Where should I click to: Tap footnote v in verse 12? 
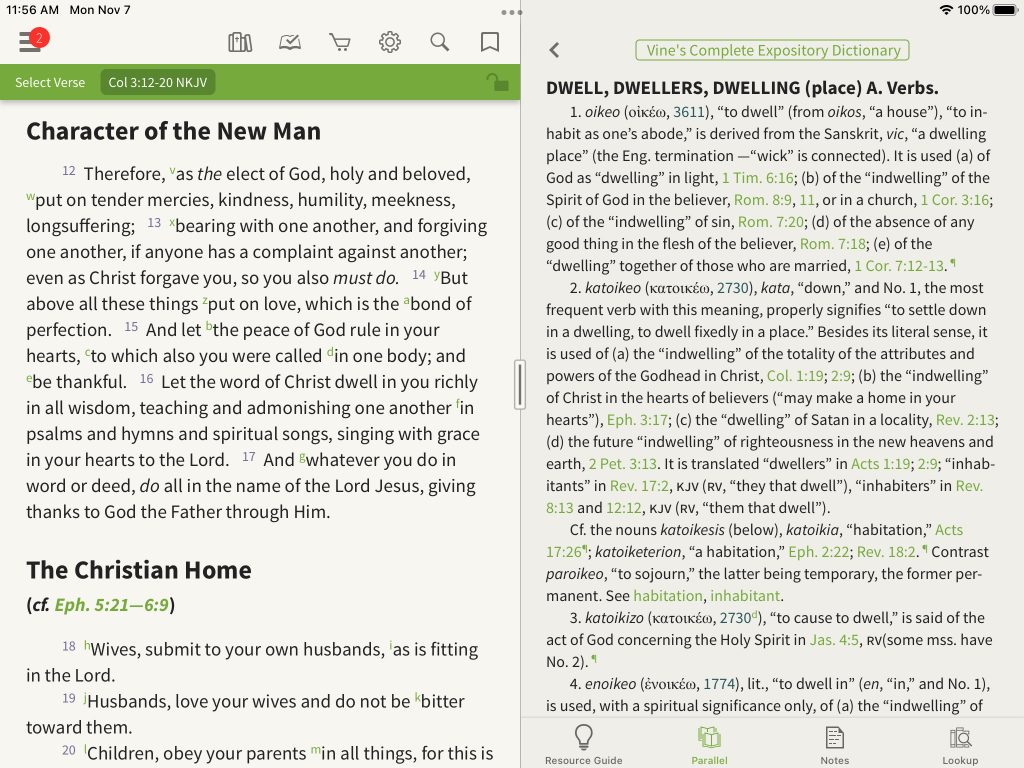click(x=172, y=171)
